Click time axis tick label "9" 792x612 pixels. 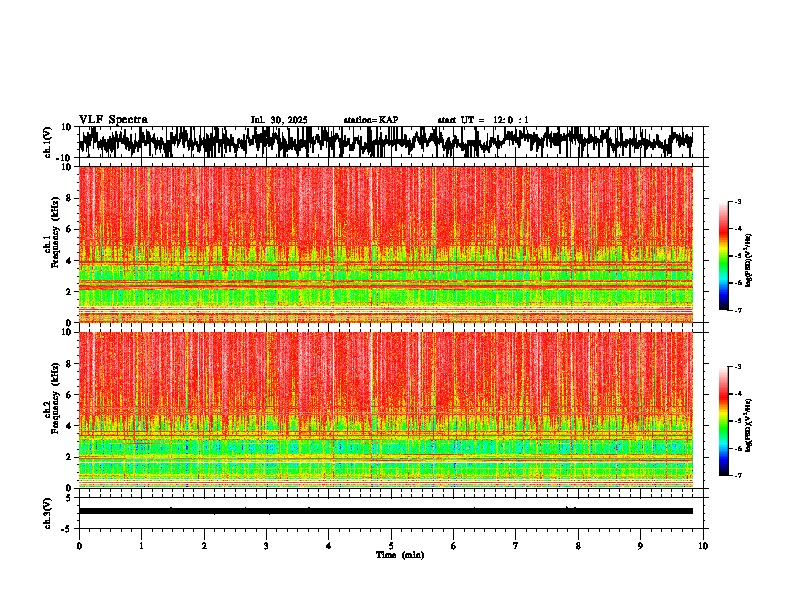[640, 546]
